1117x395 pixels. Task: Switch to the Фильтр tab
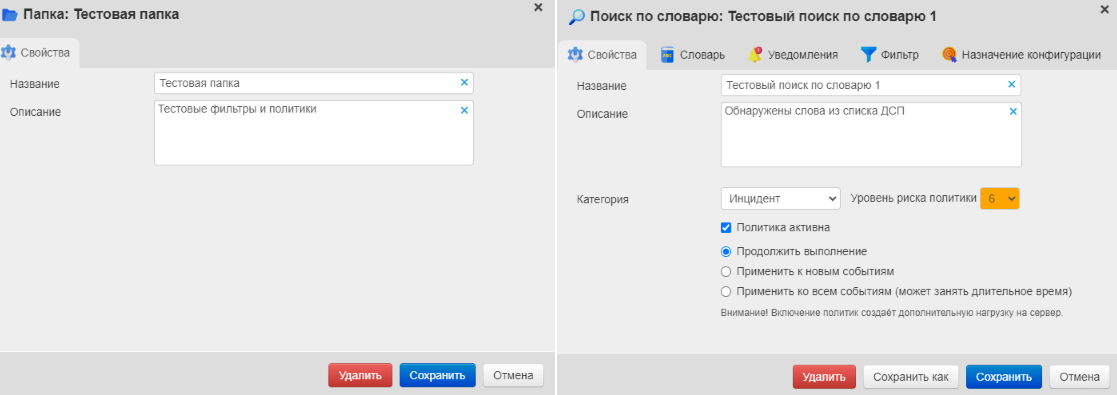click(890, 55)
